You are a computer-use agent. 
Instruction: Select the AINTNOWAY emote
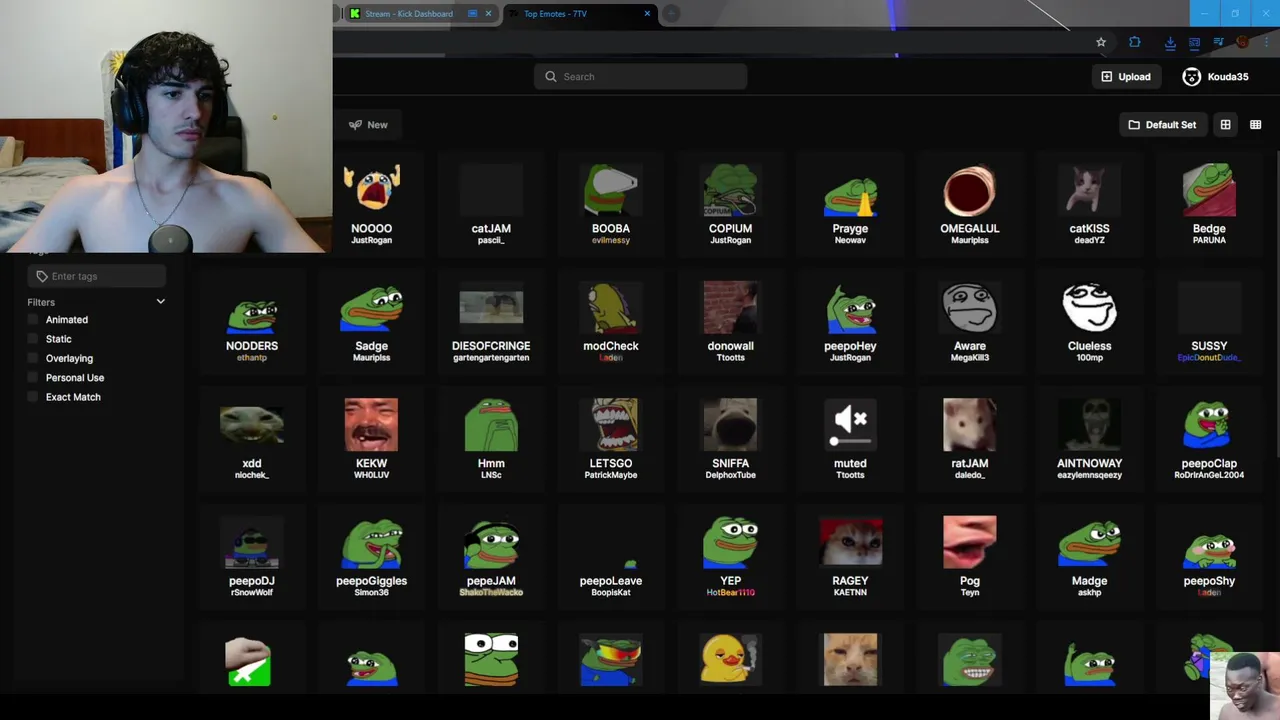coord(1089,439)
